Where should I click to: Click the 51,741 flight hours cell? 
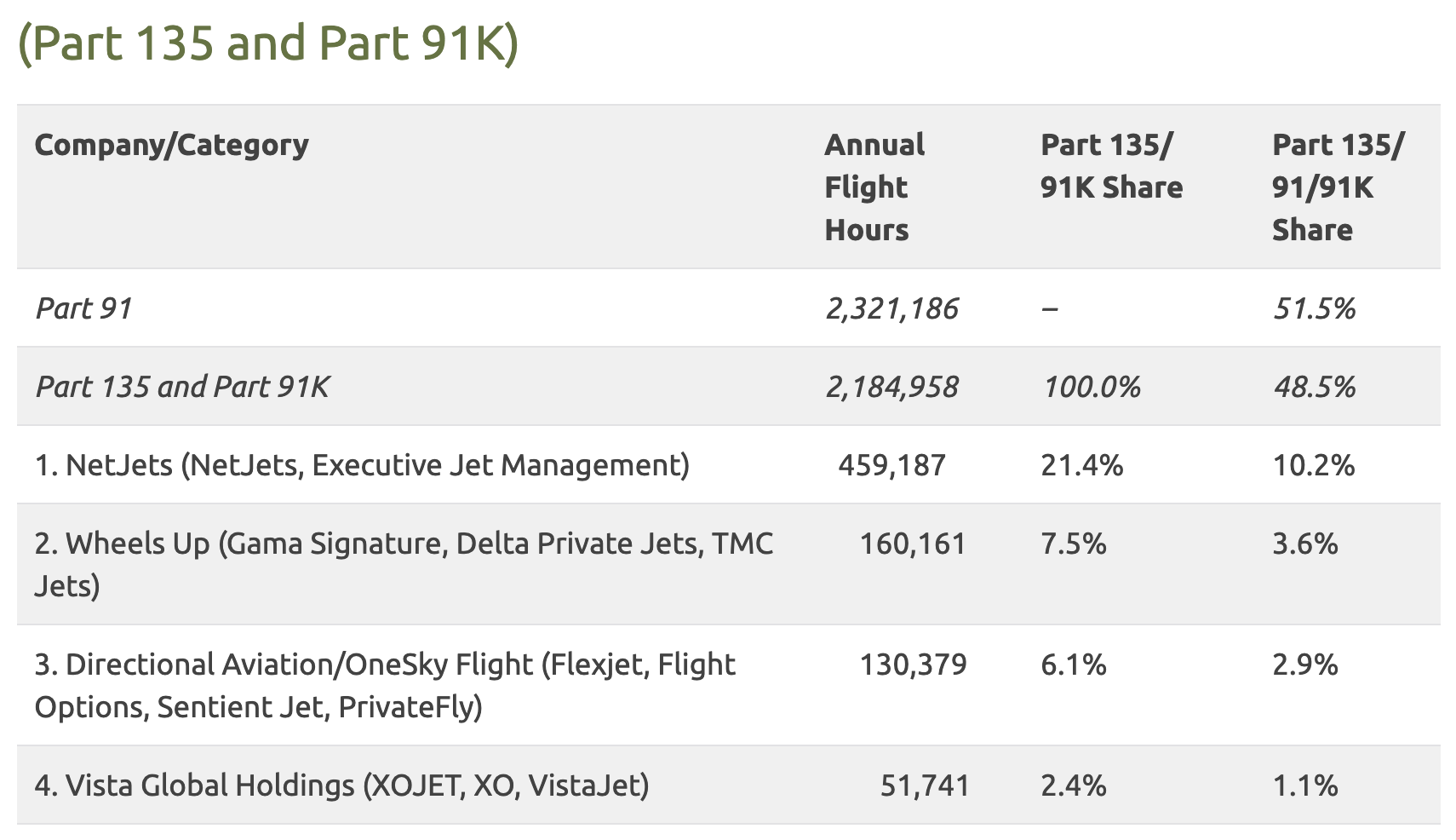925,785
